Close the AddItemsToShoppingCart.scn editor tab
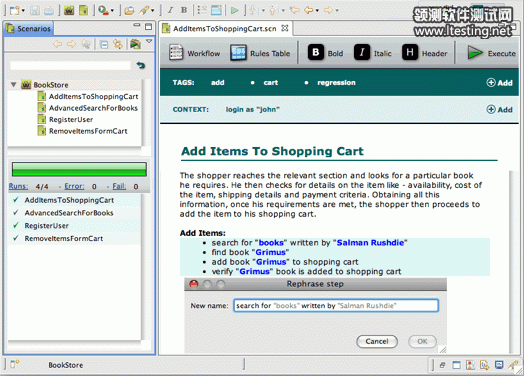Image resolution: width=524 pixels, height=376 pixels. click(x=285, y=28)
